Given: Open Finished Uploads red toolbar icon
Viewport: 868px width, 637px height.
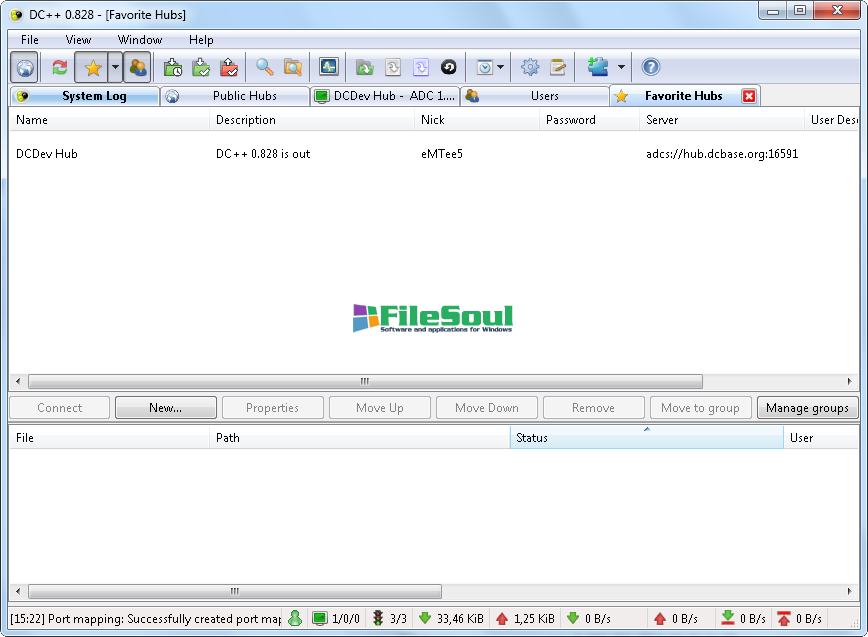Looking at the screenshot, I should point(229,68).
